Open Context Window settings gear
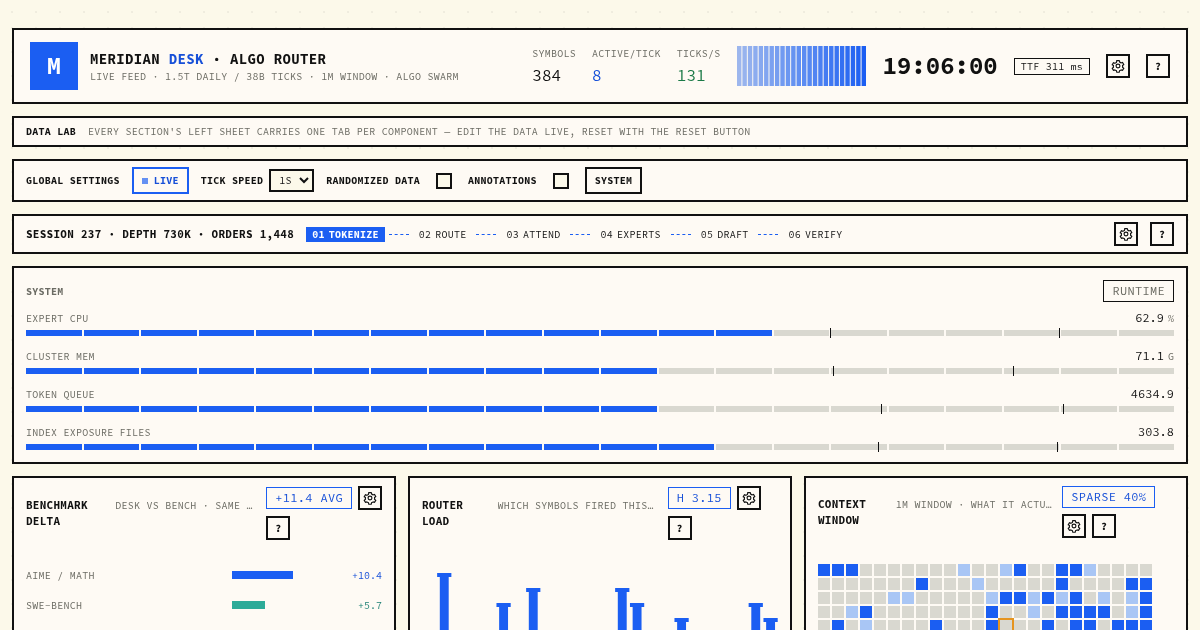The width and height of the screenshot is (1200, 630). tap(1074, 526)
